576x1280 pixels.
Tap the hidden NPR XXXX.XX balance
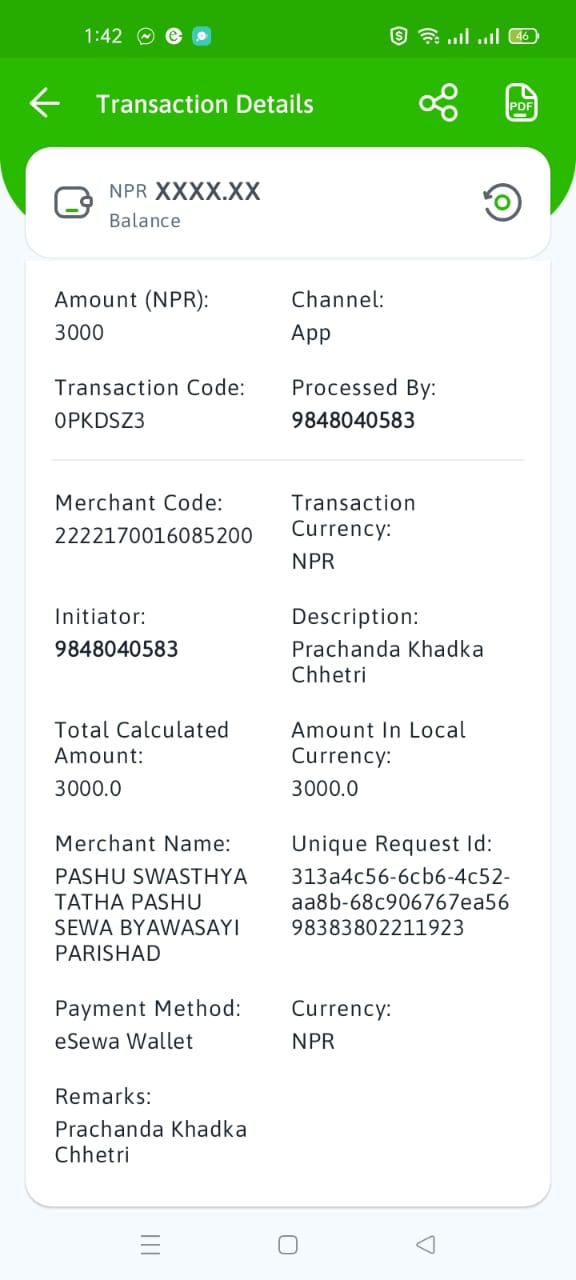pos(185,191)
